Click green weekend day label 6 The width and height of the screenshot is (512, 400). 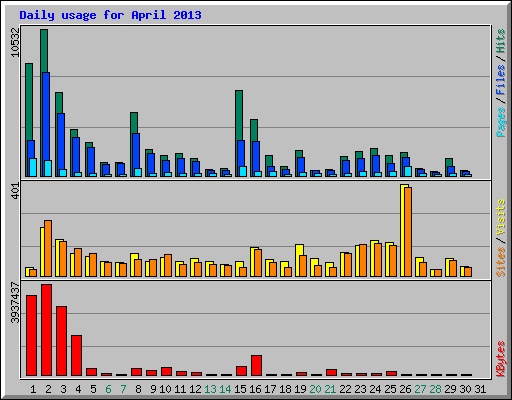pos(108,389)
